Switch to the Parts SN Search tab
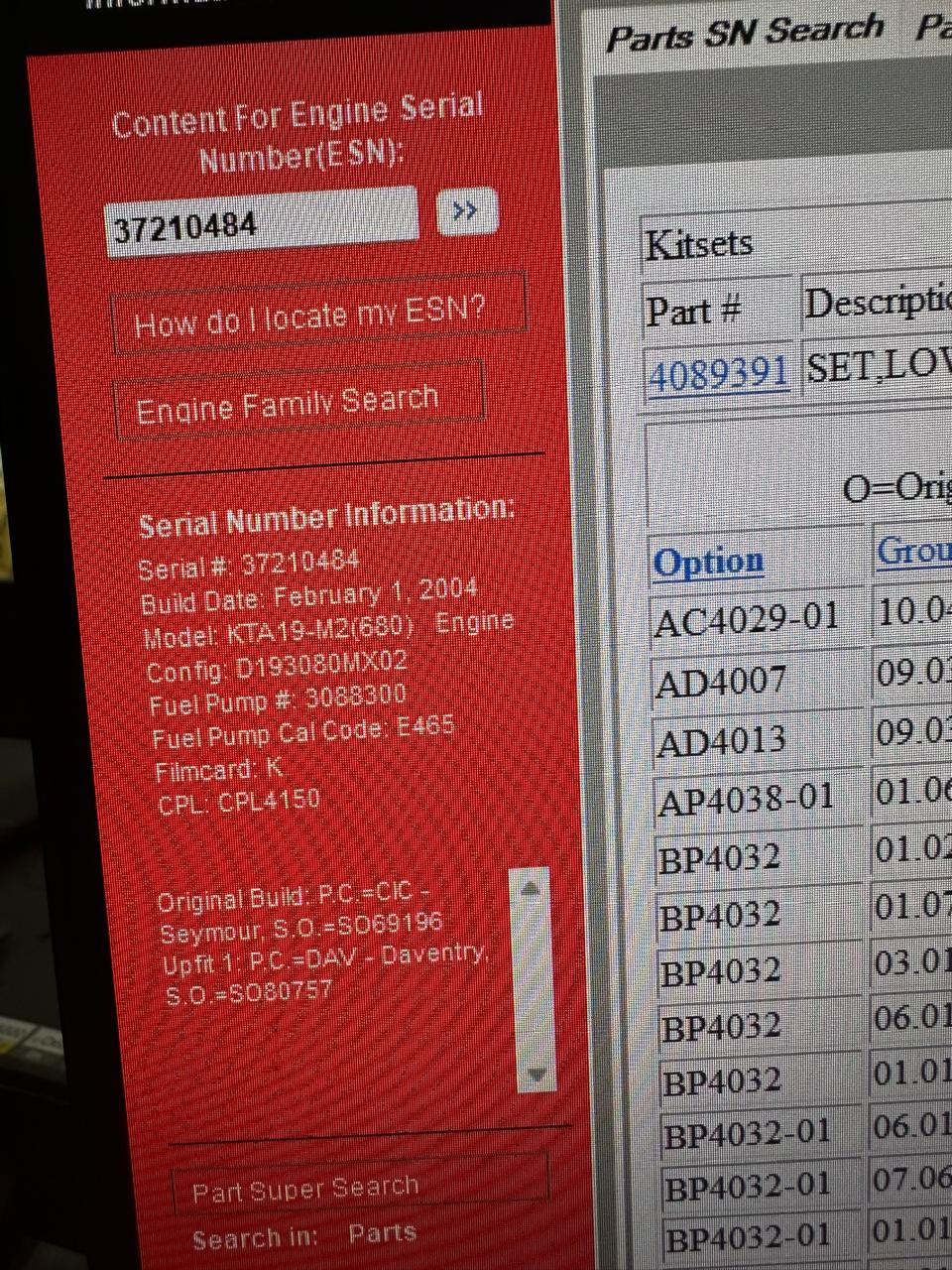 tap(744, 32)
